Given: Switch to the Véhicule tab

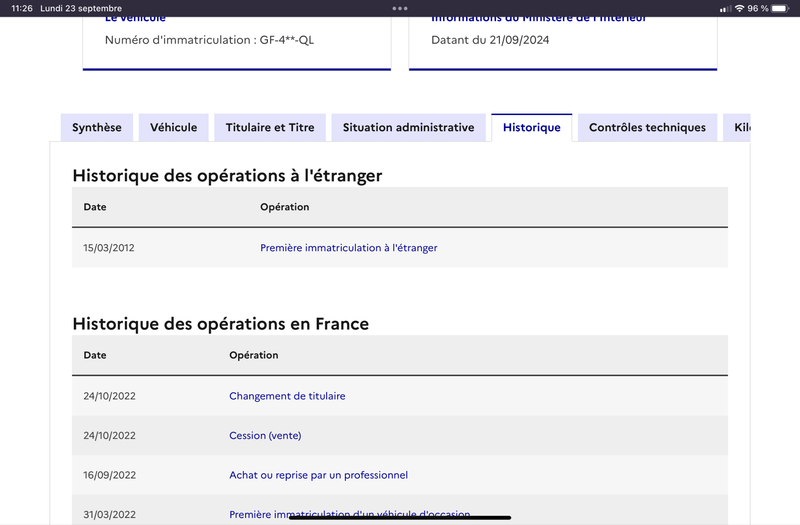Looking at the screenshot, I should click(173, 128).
